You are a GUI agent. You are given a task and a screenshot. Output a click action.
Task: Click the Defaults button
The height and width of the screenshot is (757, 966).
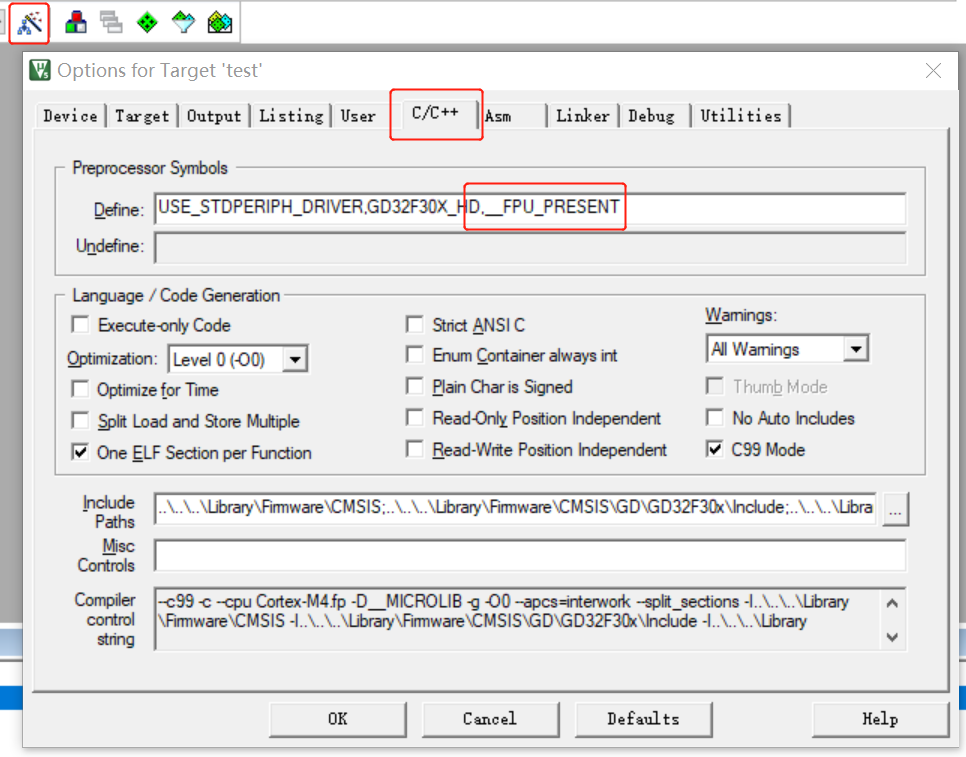643,719
